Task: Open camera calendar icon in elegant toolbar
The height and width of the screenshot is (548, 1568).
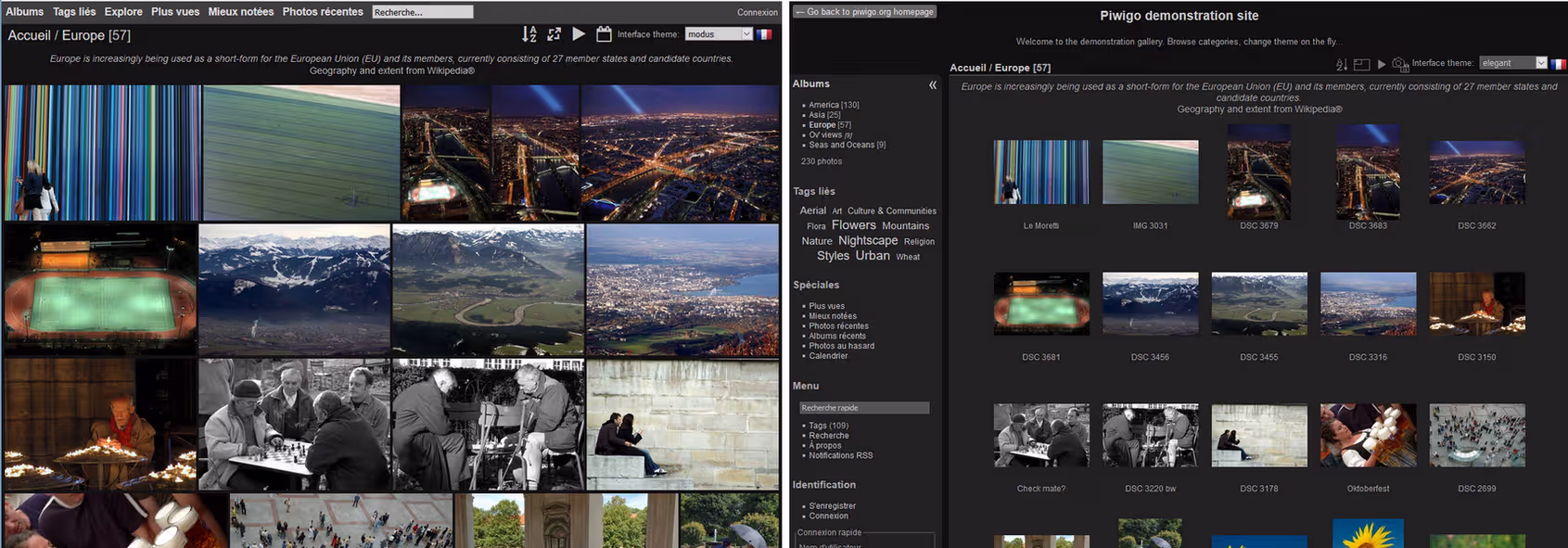Action: coord(1400,64)
